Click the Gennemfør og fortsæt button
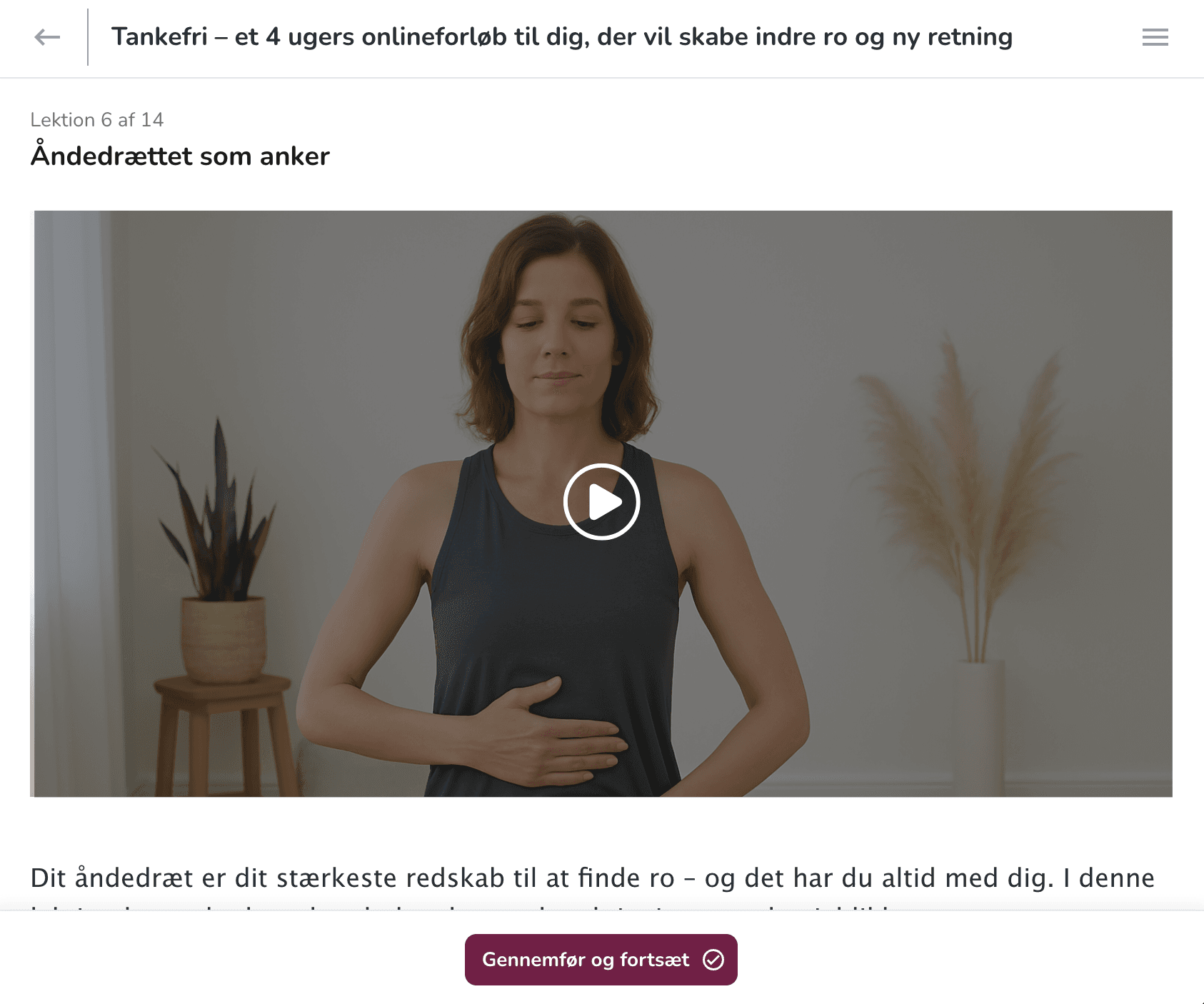 [601, 960]
